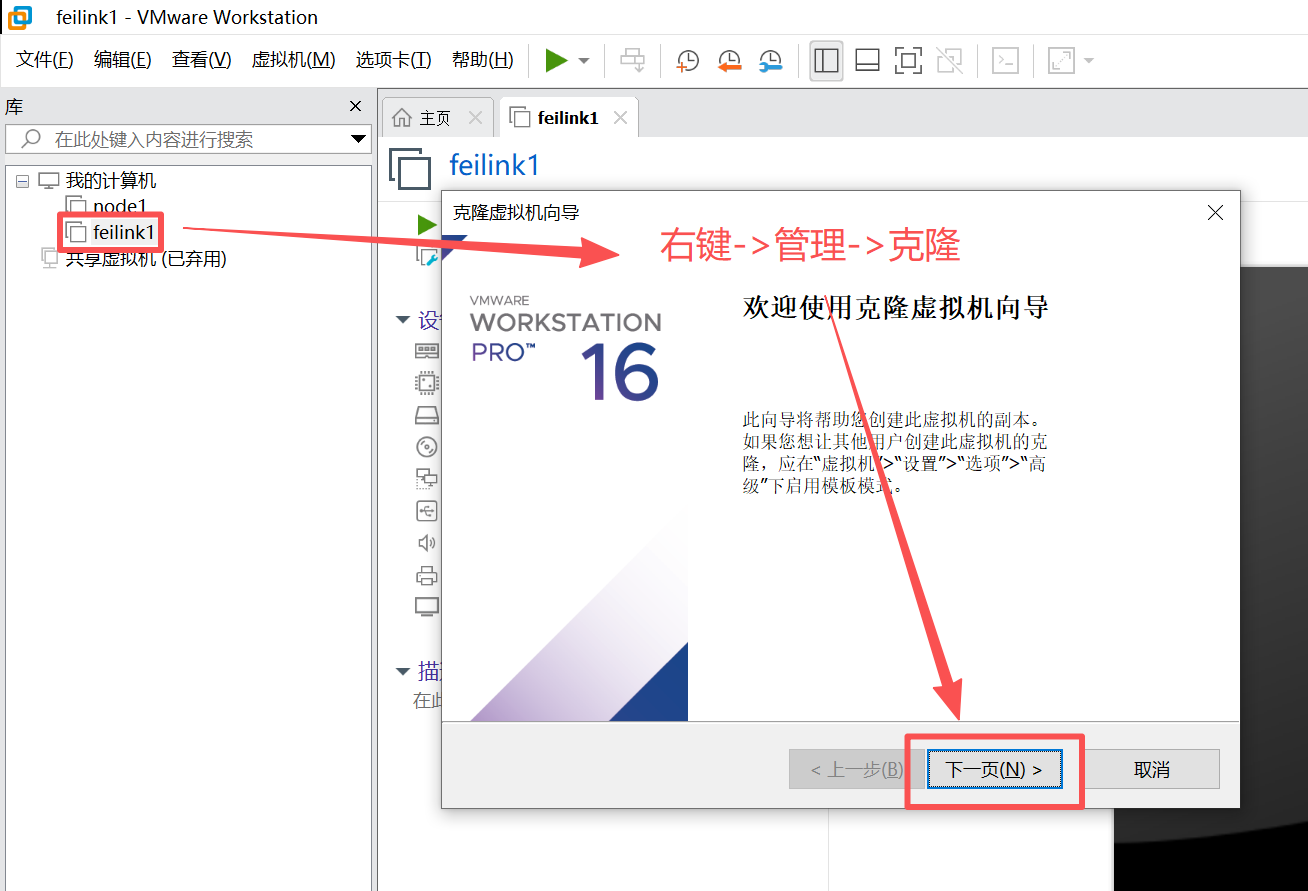Take a snapshot with the clock-plus icon
This screenshot has height=891, width=1308.
point(688,61)
